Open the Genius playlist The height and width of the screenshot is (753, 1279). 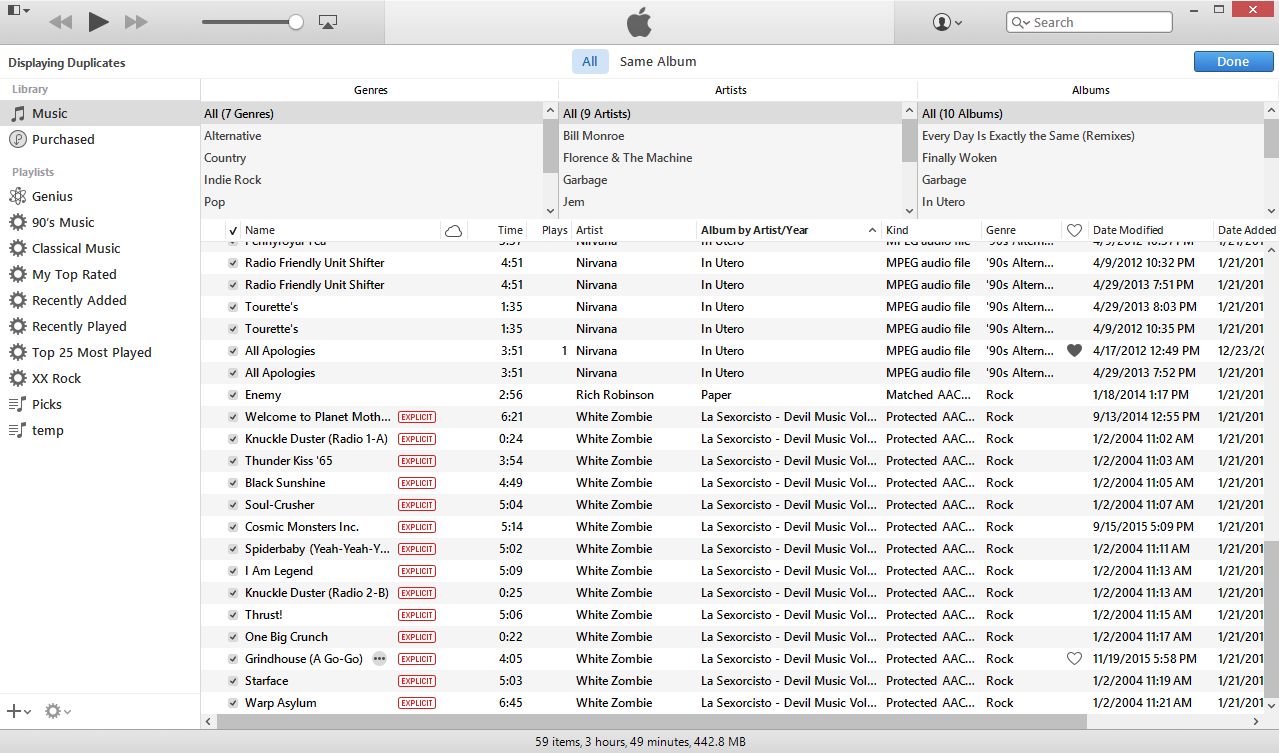click(x=100, y=197)
